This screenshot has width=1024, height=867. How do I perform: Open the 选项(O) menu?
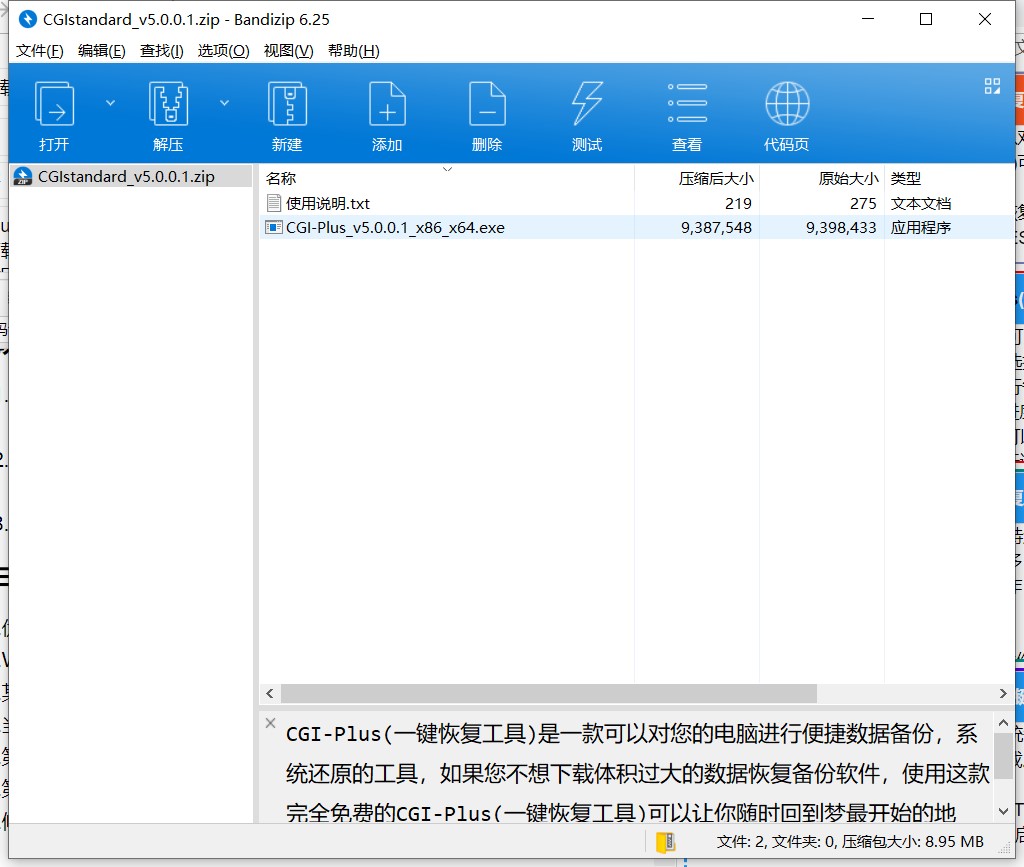tap(223, 51)
